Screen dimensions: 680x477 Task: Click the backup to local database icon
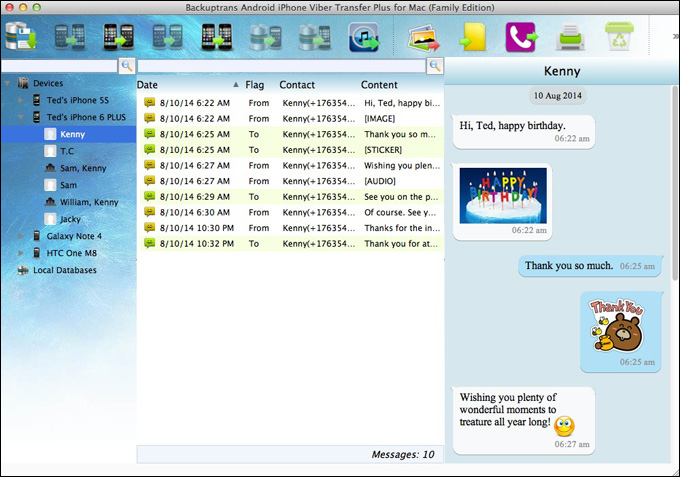point(20,36)
